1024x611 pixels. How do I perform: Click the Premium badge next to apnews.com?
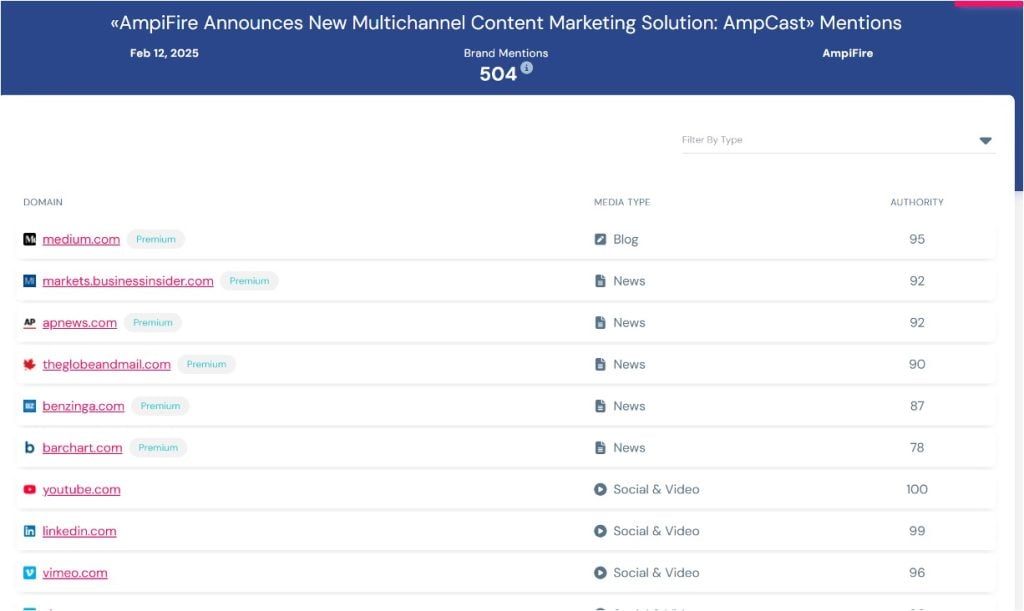coord(153,323)
